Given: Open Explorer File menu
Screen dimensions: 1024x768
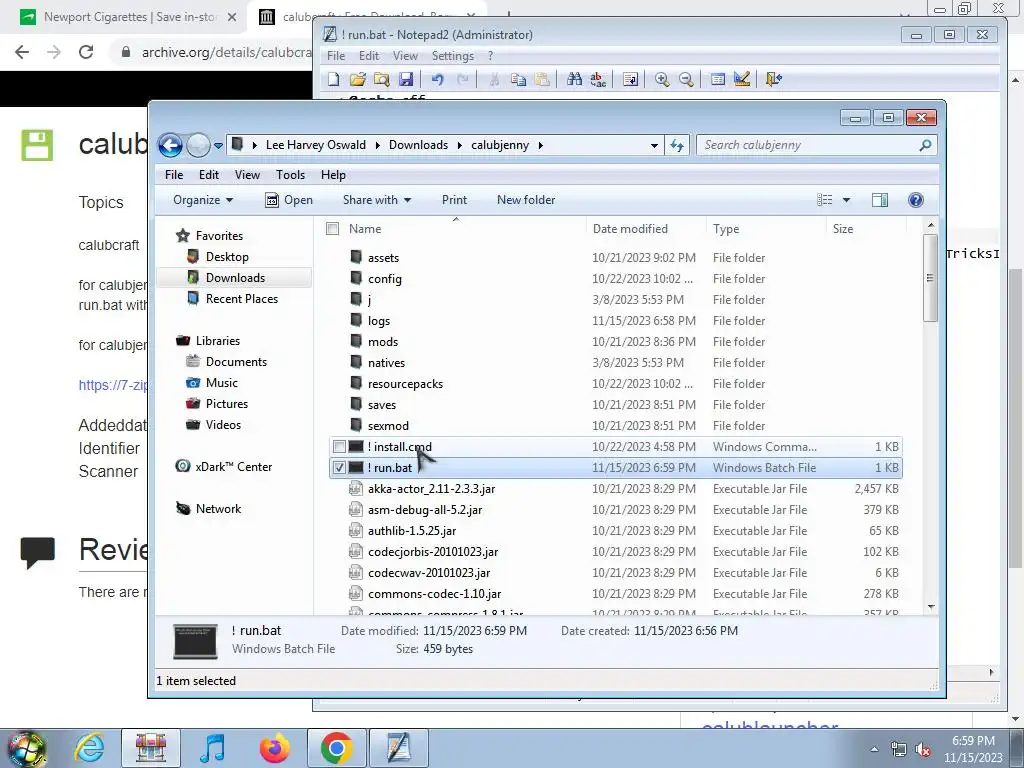Looking at the screenshot, I should pyautogui.click(x=174, y=175).
